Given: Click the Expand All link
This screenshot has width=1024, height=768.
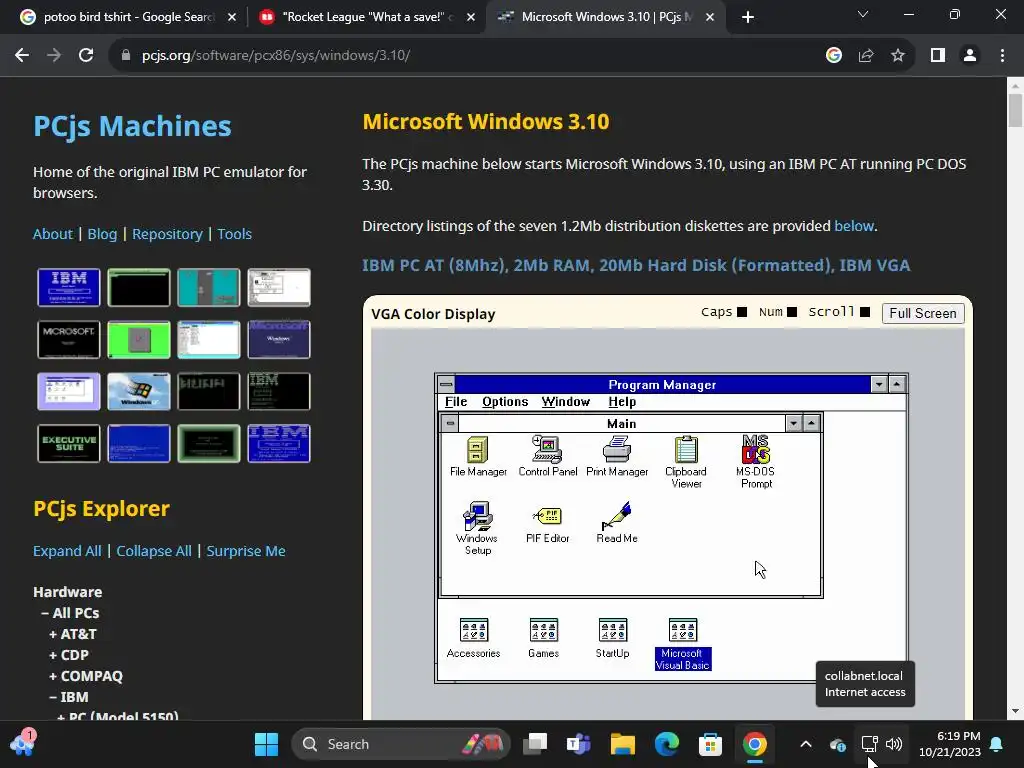Looking at the screenshot, I should (67, 551).
